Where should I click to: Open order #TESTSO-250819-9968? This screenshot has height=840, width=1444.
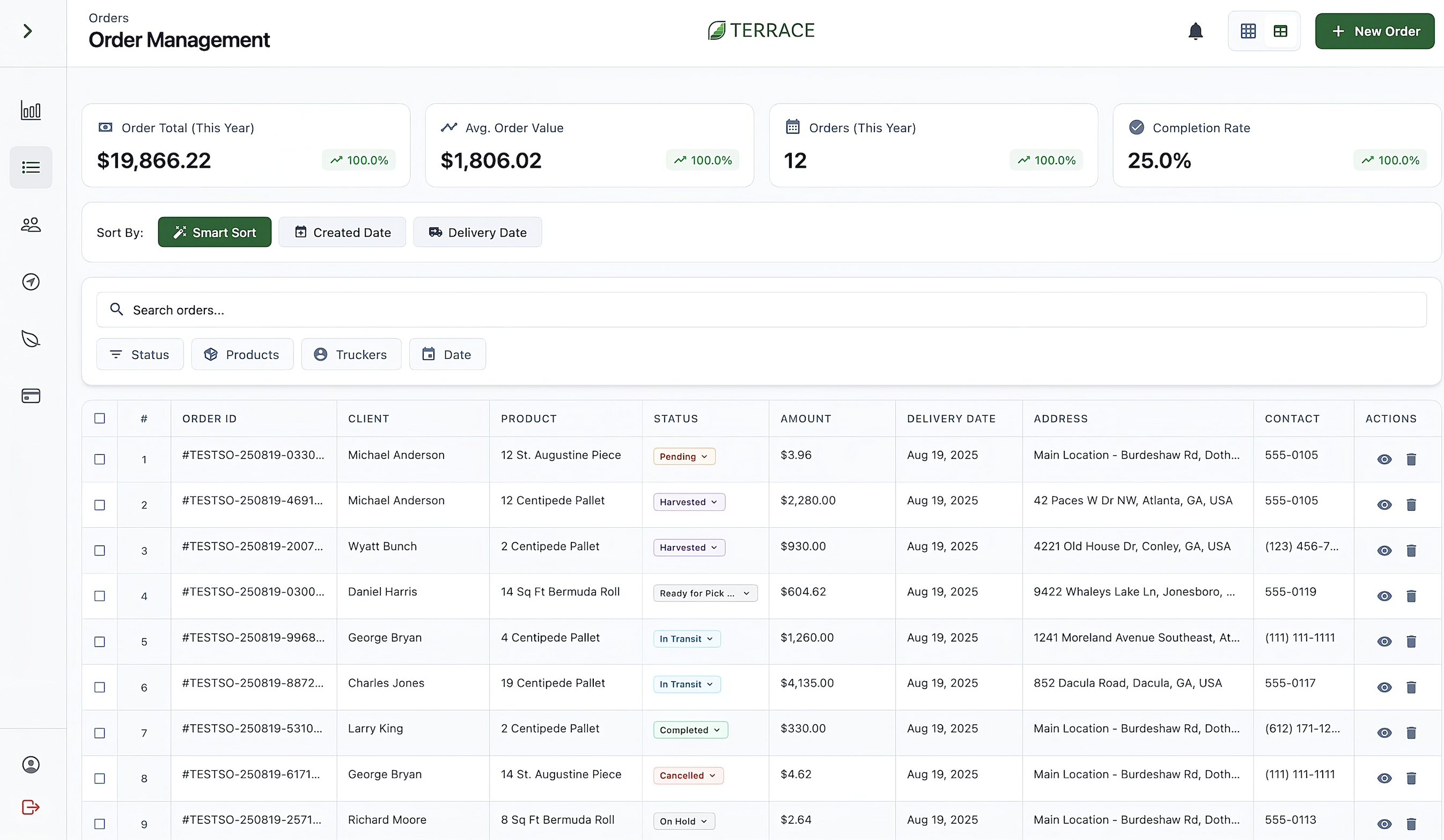(253, 637)
